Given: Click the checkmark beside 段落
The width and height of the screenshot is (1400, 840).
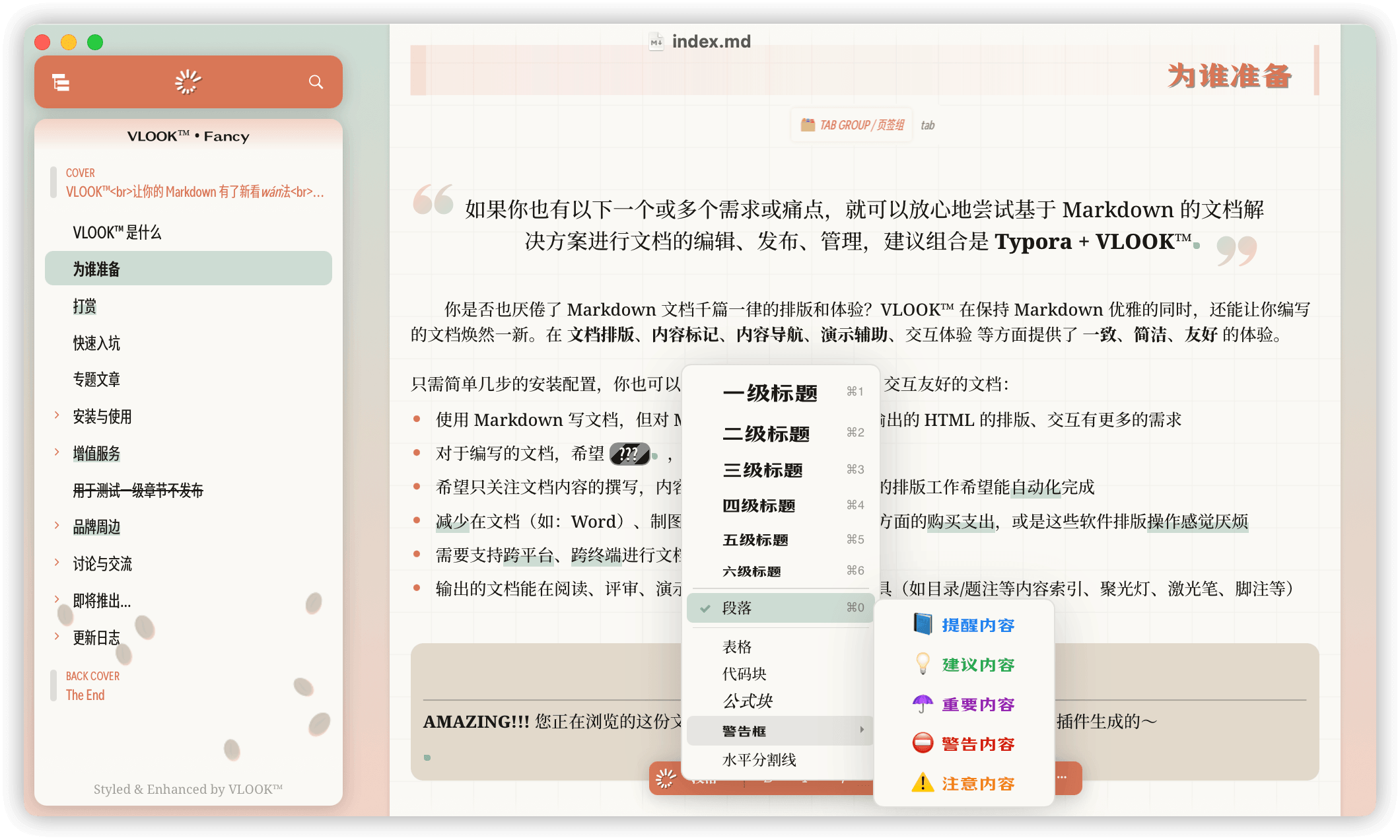Looking at the screenshot, I should click(x=705, y=608).
